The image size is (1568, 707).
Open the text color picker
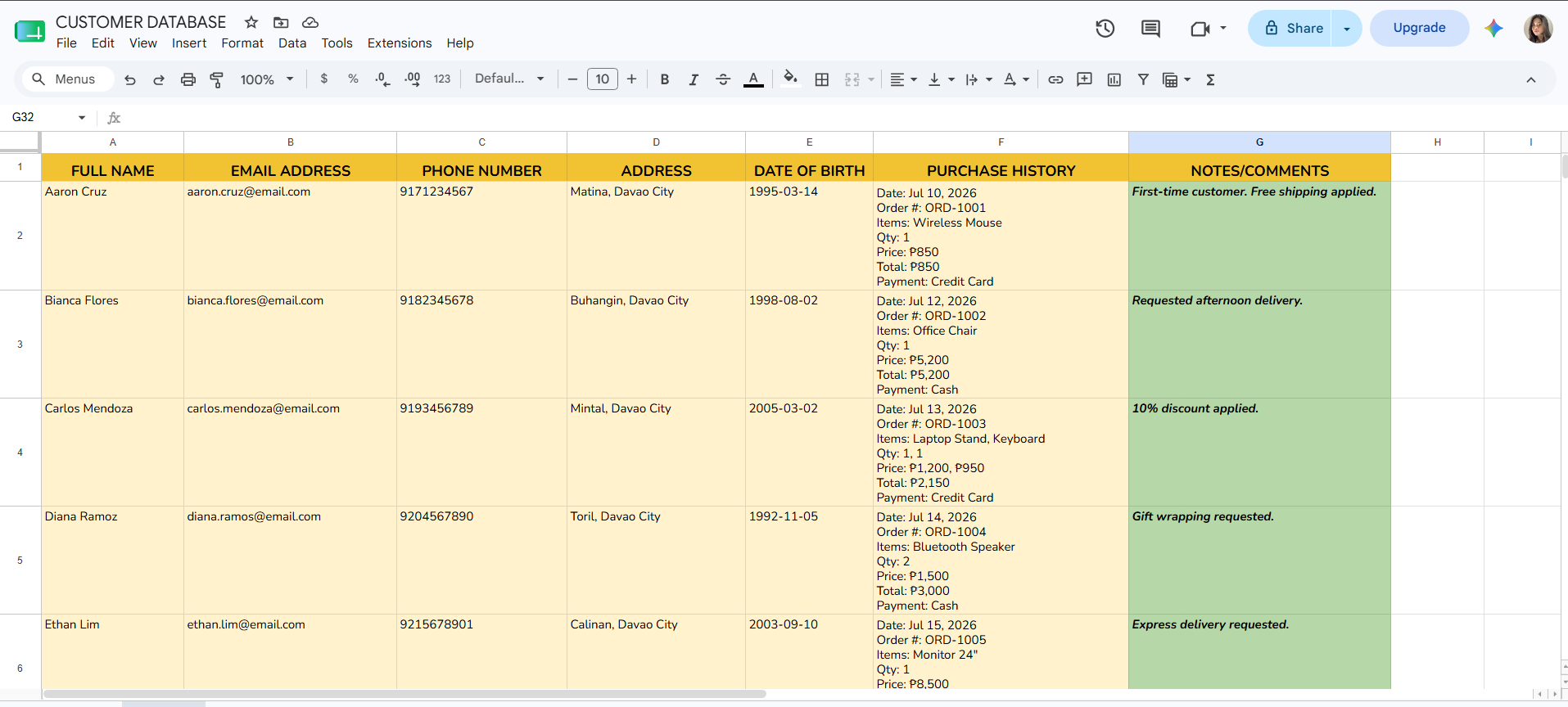point(753,79)
